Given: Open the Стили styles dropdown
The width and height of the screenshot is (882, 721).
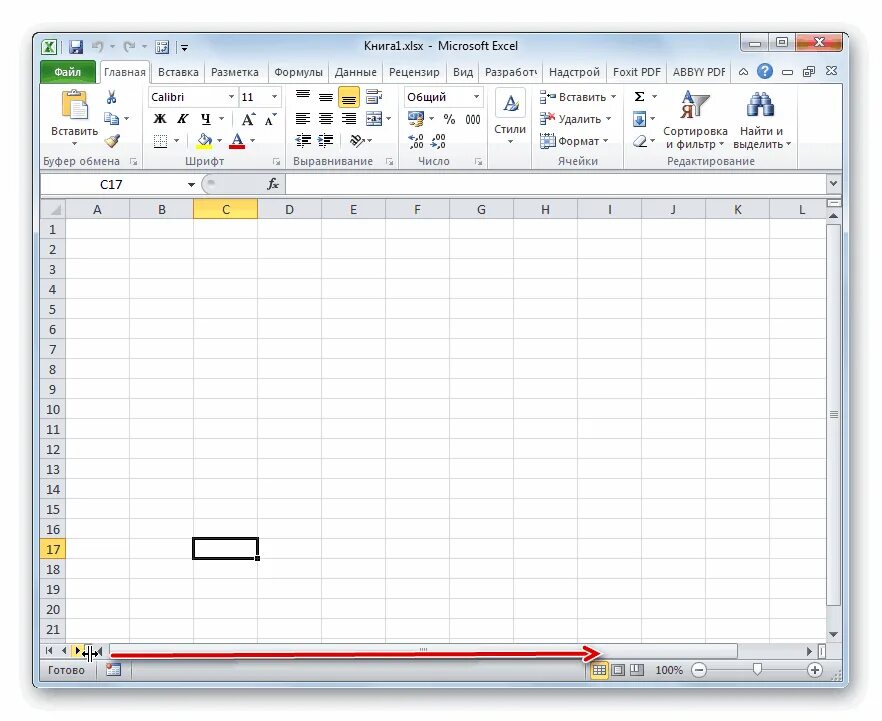Looking at the screenshot, I should 510,118.
